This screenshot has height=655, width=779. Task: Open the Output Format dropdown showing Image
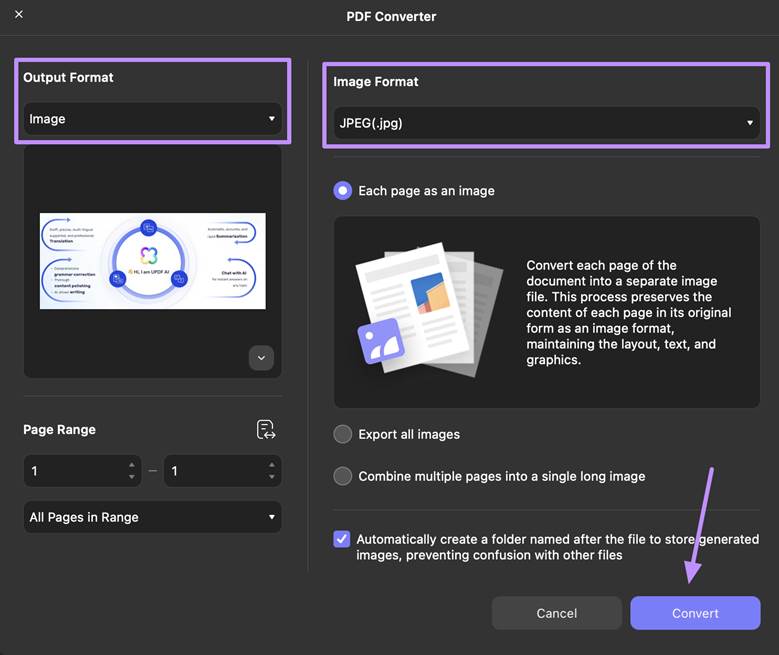[153, 119]
